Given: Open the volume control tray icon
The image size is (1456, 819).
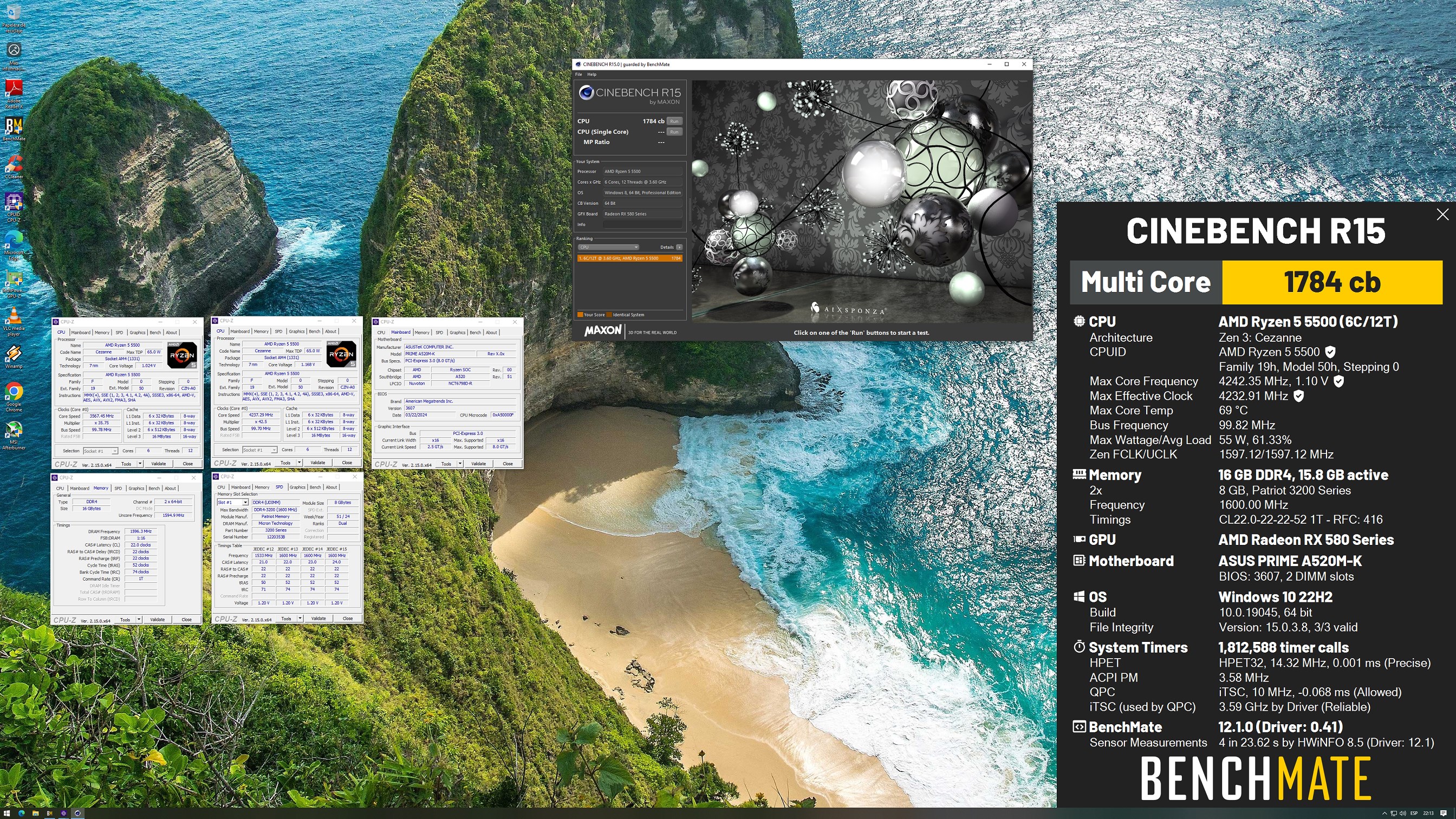Looking at the screenshot, I should (1403, 814).
